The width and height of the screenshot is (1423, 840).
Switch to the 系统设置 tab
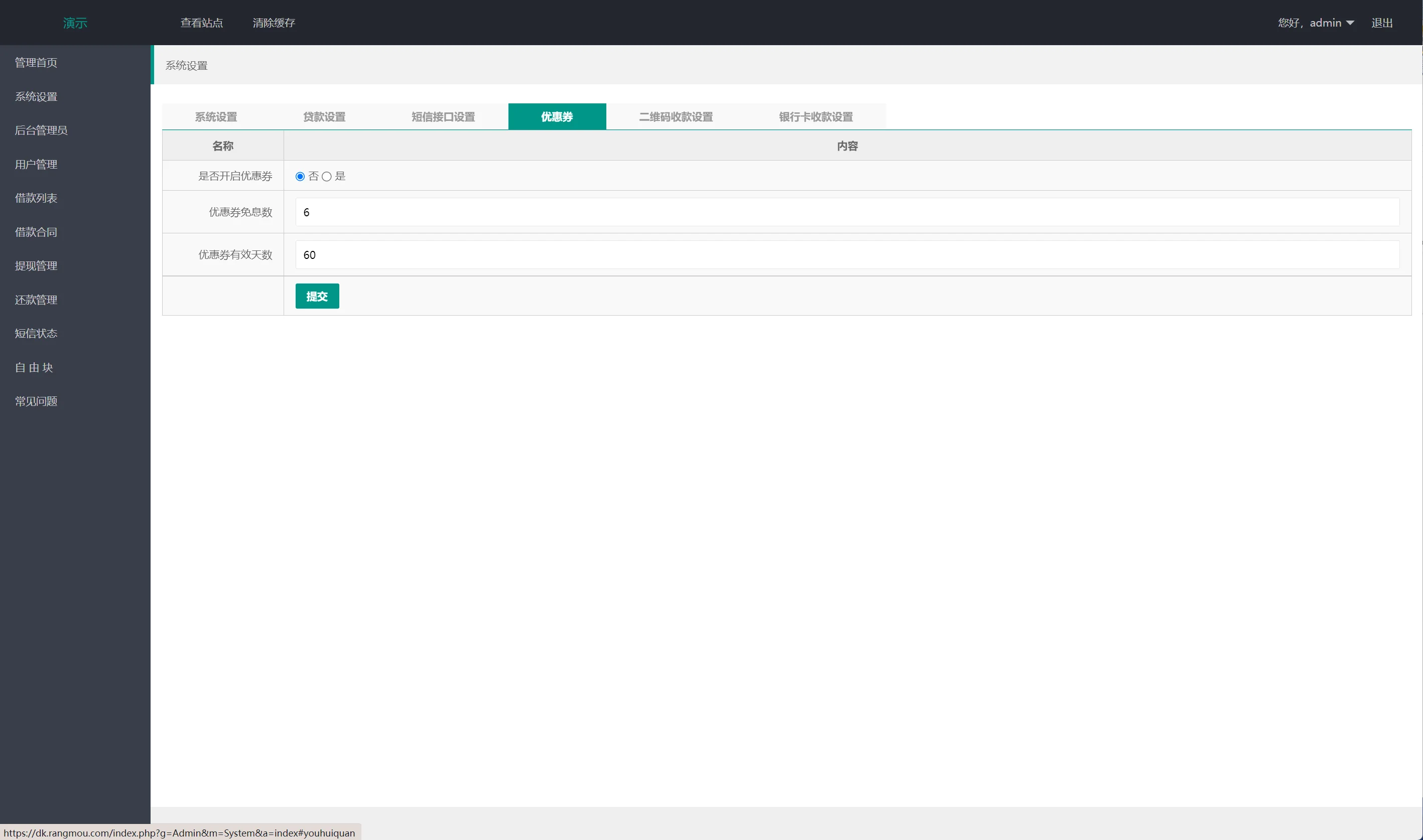point(216,116)
